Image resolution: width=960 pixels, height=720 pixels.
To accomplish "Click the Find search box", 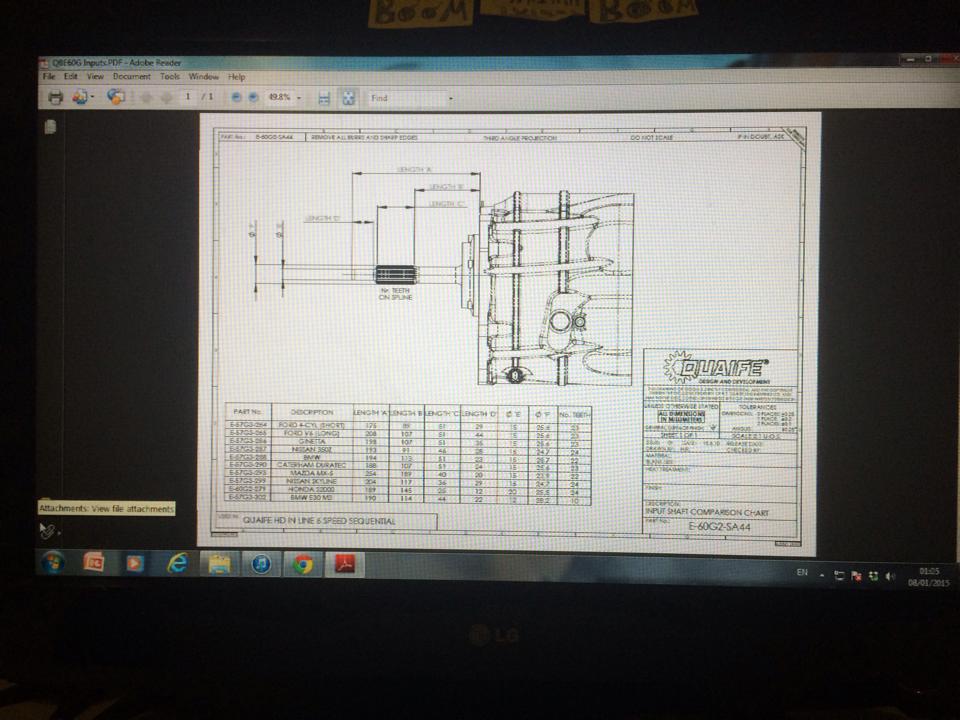I will pos(407,98).
